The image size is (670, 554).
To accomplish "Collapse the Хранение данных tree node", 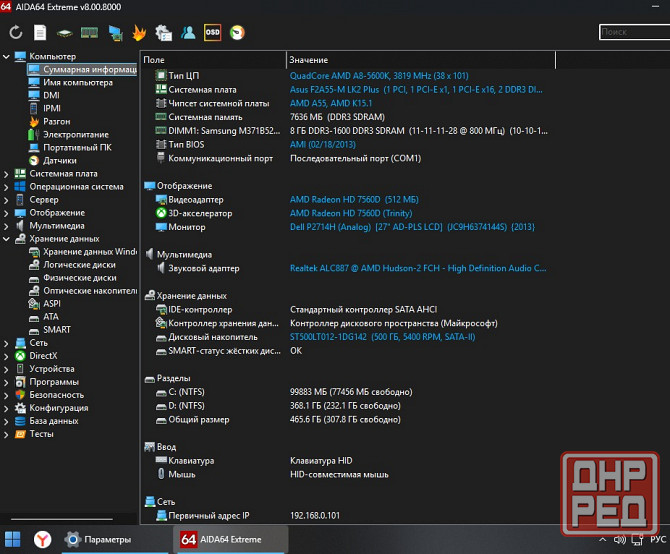I will click(7, 239).
